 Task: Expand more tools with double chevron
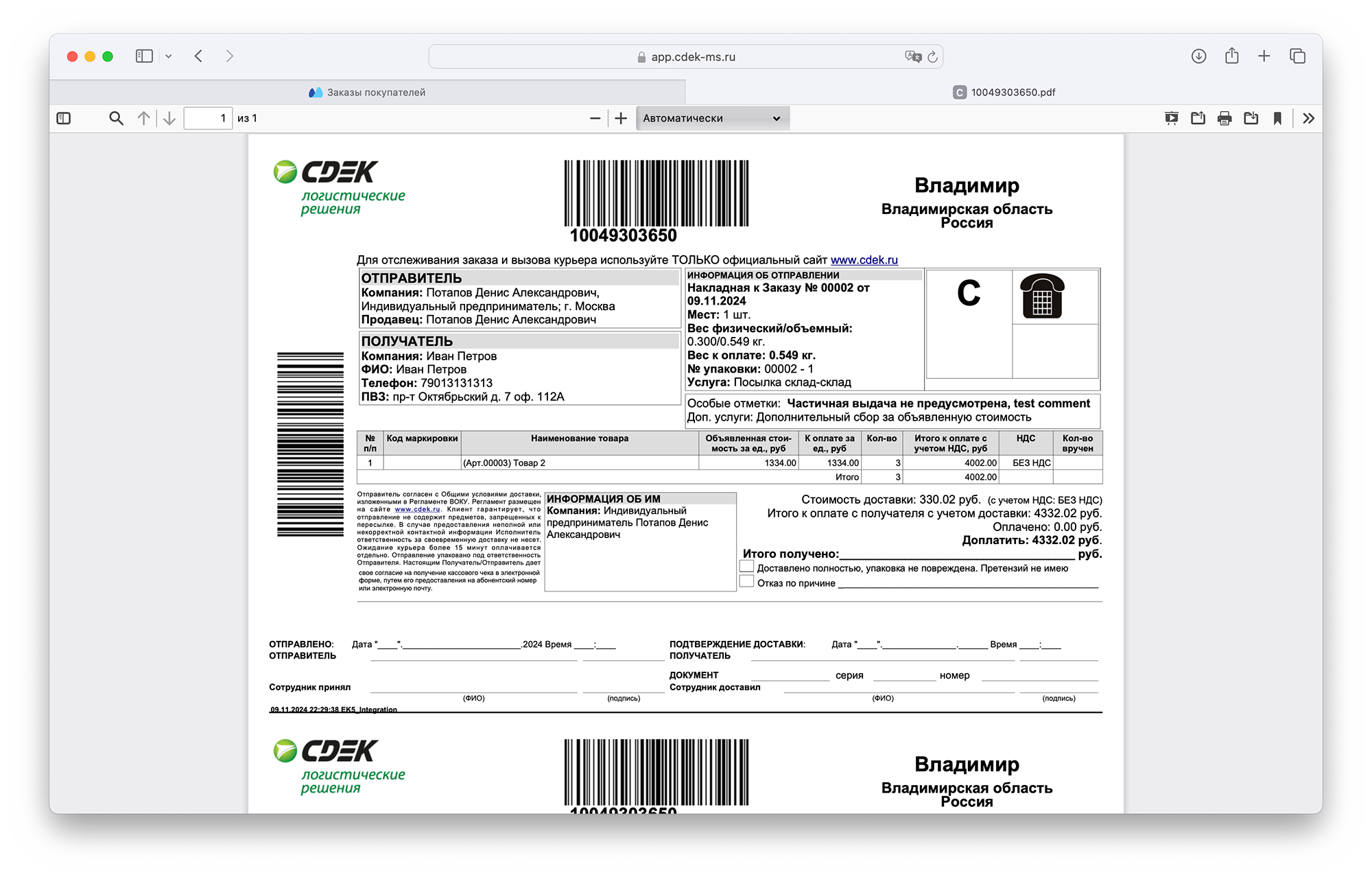coord(1308,118)
